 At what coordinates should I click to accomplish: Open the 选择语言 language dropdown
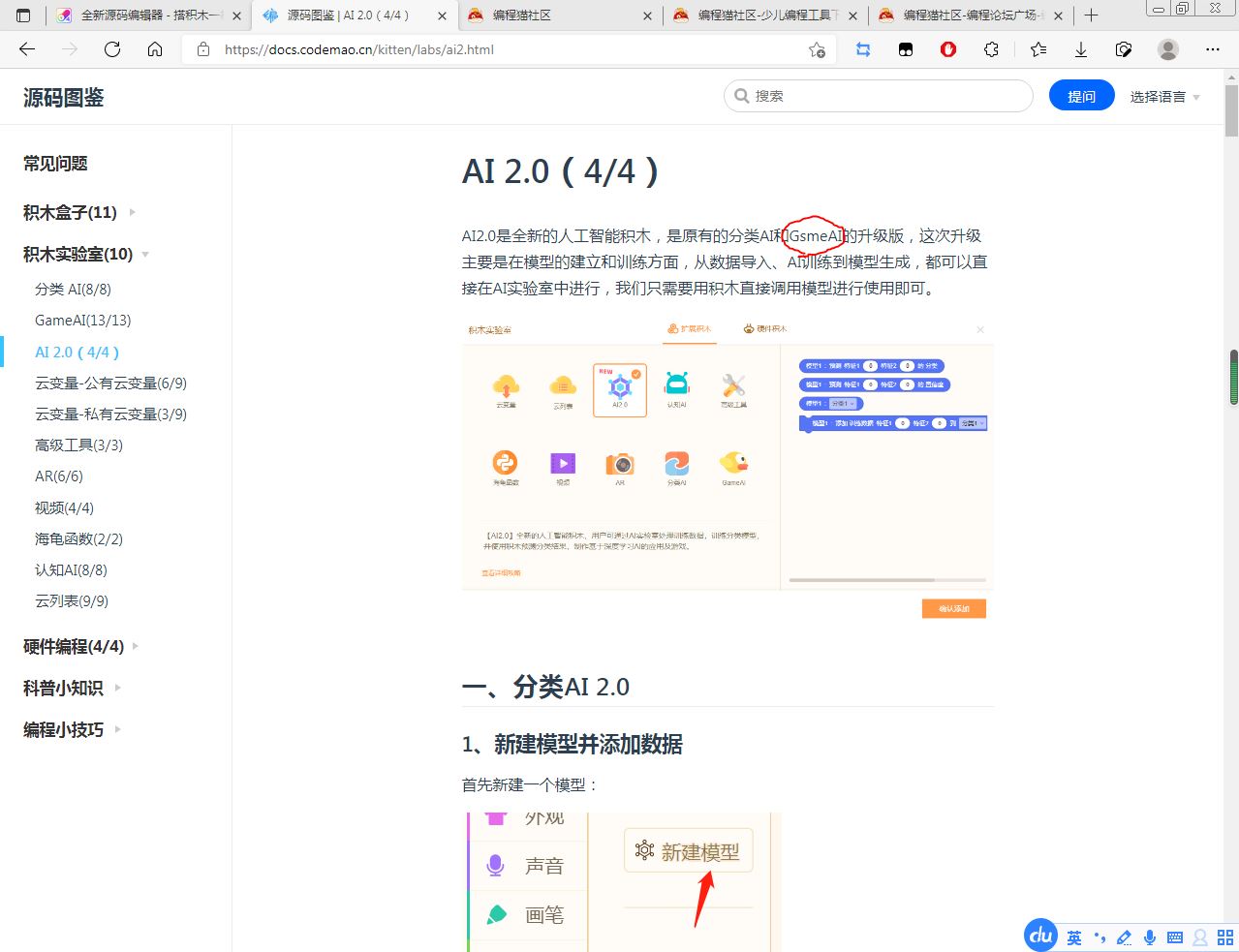click(x=1164, y=97)
